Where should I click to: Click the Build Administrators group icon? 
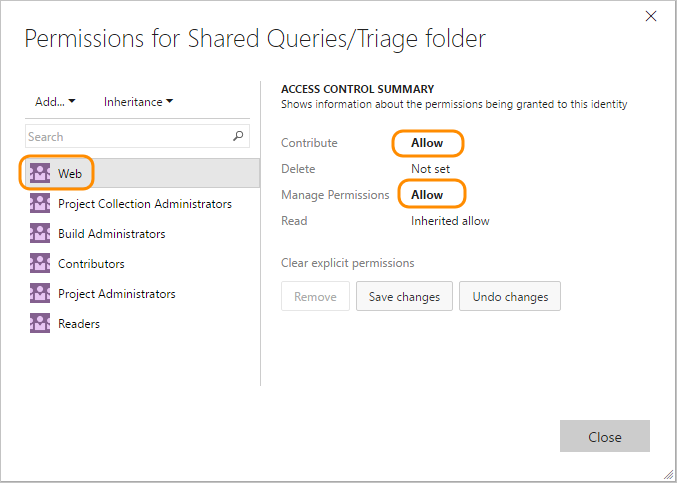coord(40,234)
